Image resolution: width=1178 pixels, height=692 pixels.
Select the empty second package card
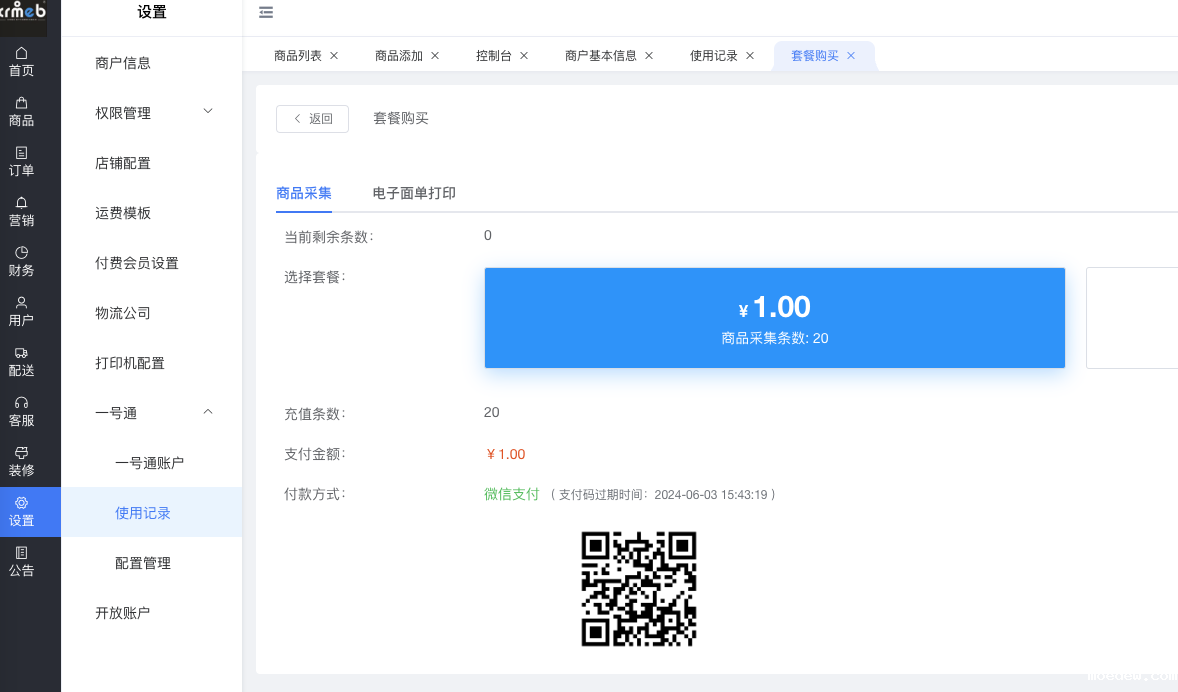[x=1131, y=318]
